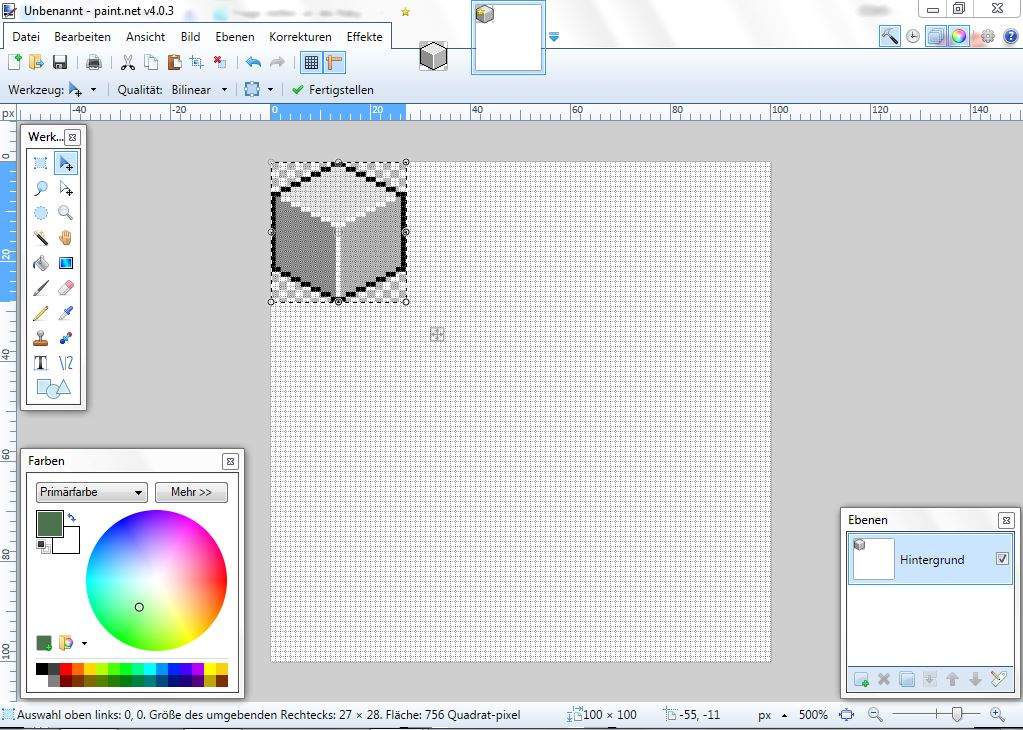Select the Text tool

tap(41, 363)
